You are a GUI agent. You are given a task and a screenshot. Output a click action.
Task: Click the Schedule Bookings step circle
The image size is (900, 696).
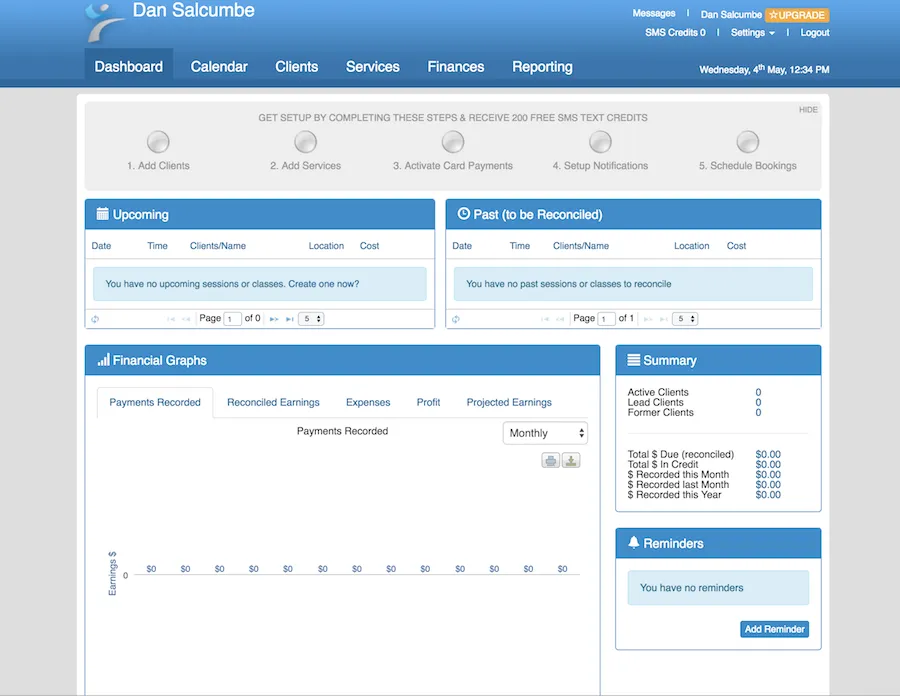coord(748,142)
